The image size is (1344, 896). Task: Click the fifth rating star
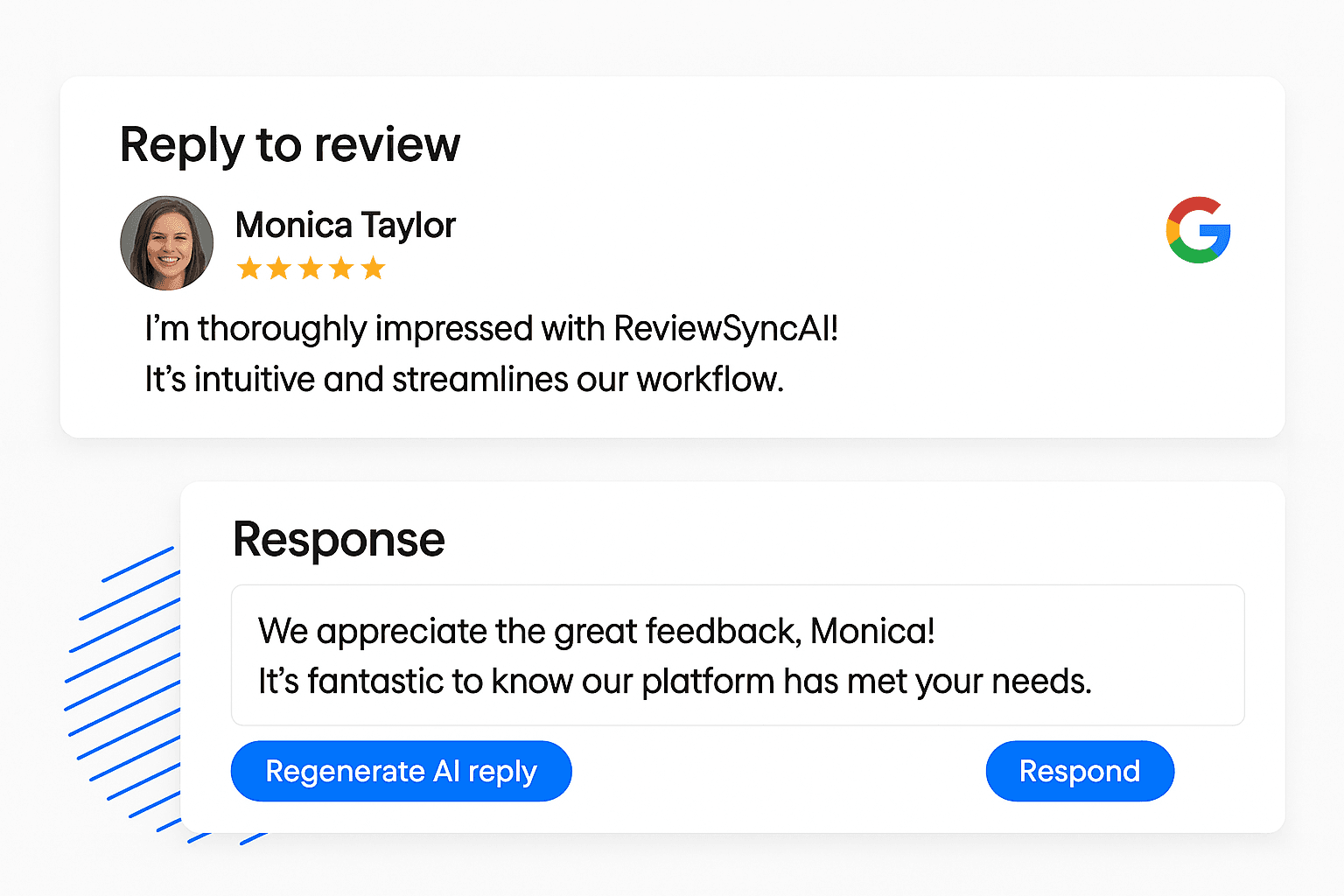point(373,268)
